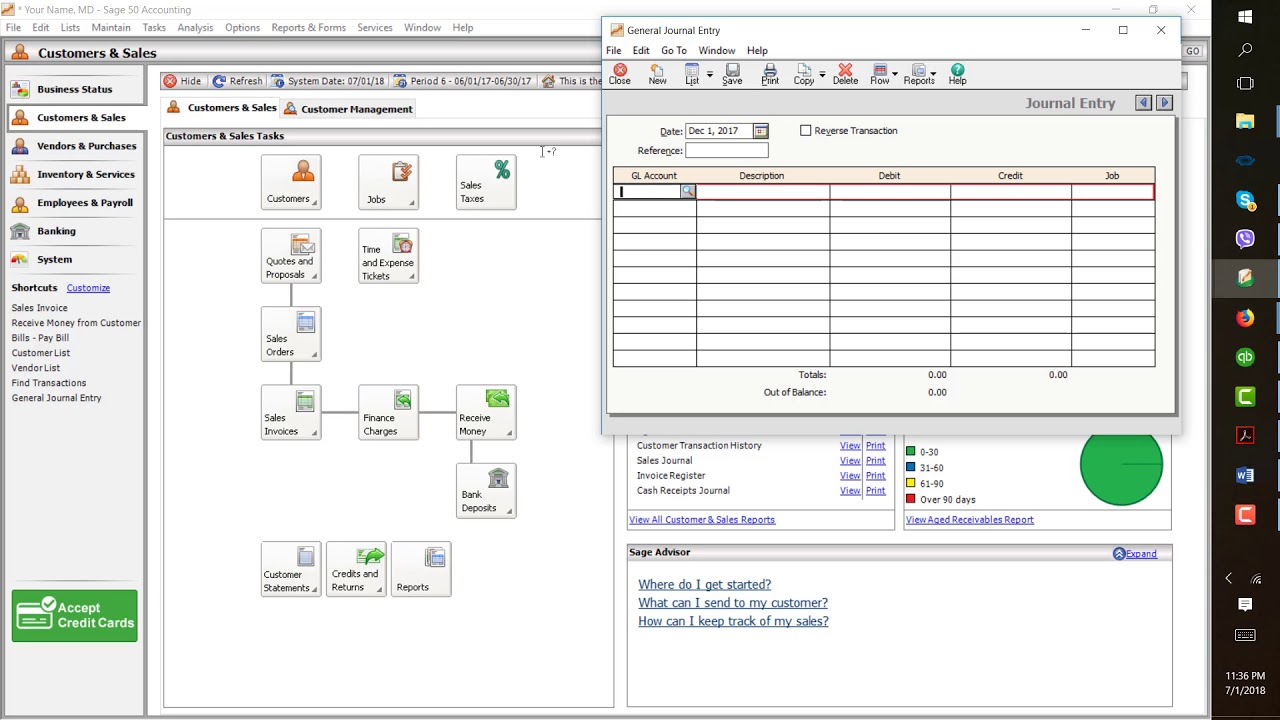Open the Reports task icon
Screen dimensions: 1280x720
(421, 569)
